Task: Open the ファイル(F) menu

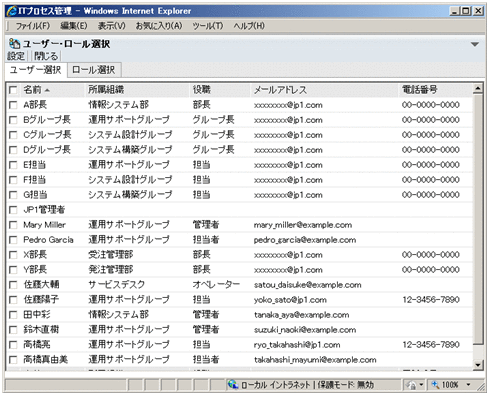Action: coord(33,26)
